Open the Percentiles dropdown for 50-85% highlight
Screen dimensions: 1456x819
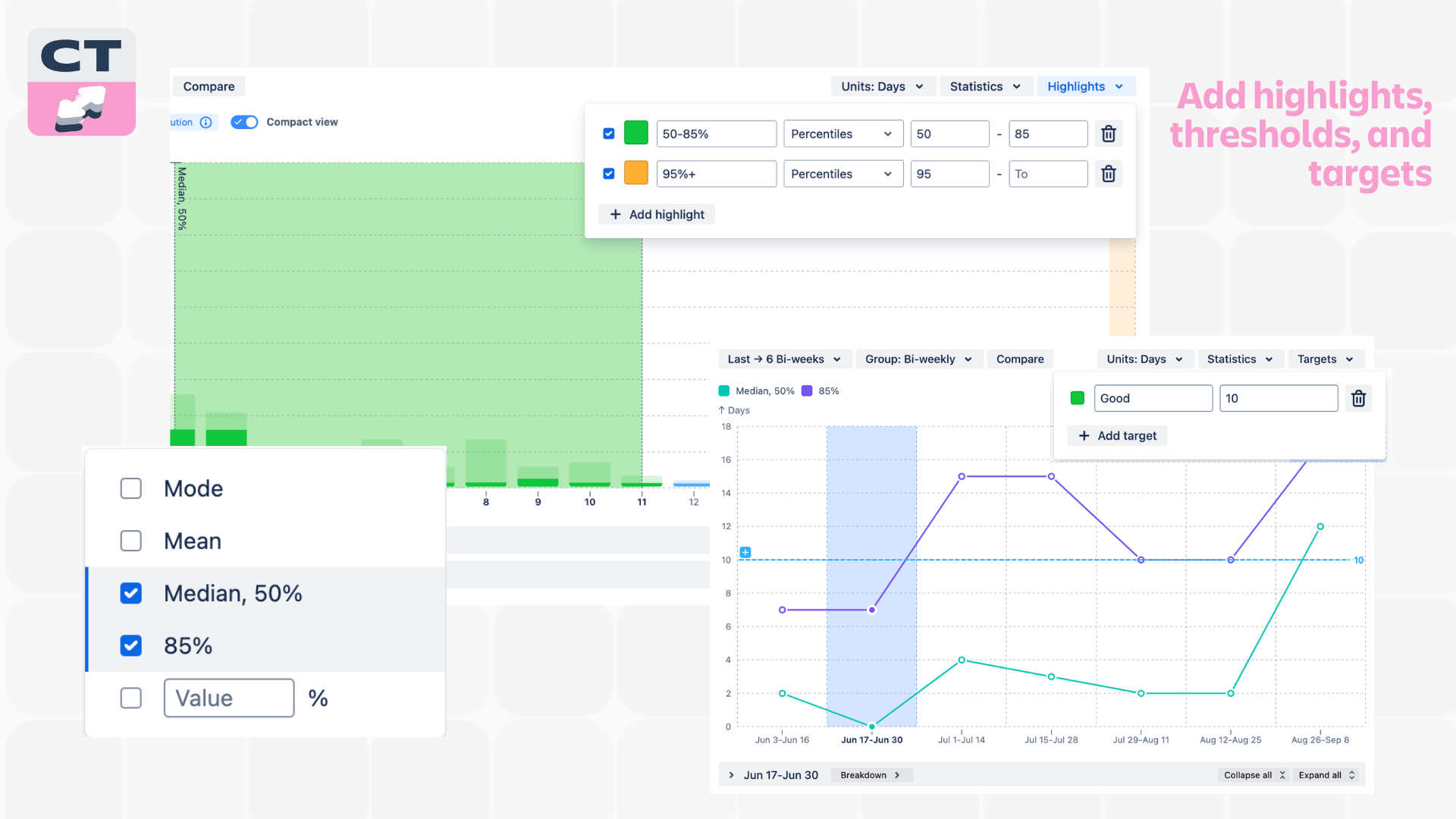coord(843,133)
